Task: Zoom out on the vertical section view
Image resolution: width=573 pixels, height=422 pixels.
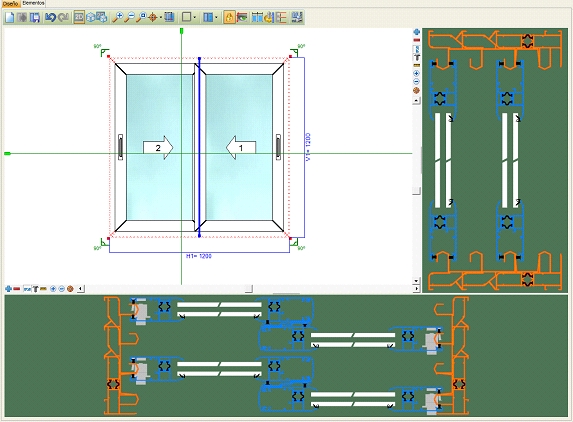Action: coord(416,81)
